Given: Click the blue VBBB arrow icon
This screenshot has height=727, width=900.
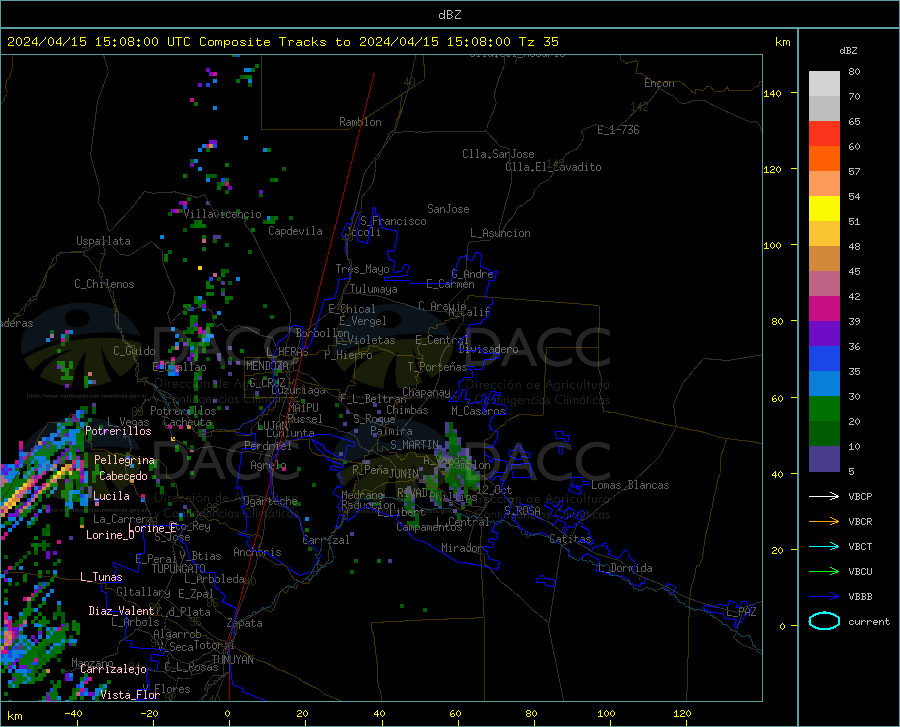Looking at the screenshot, I should click(x=824, y=596).
